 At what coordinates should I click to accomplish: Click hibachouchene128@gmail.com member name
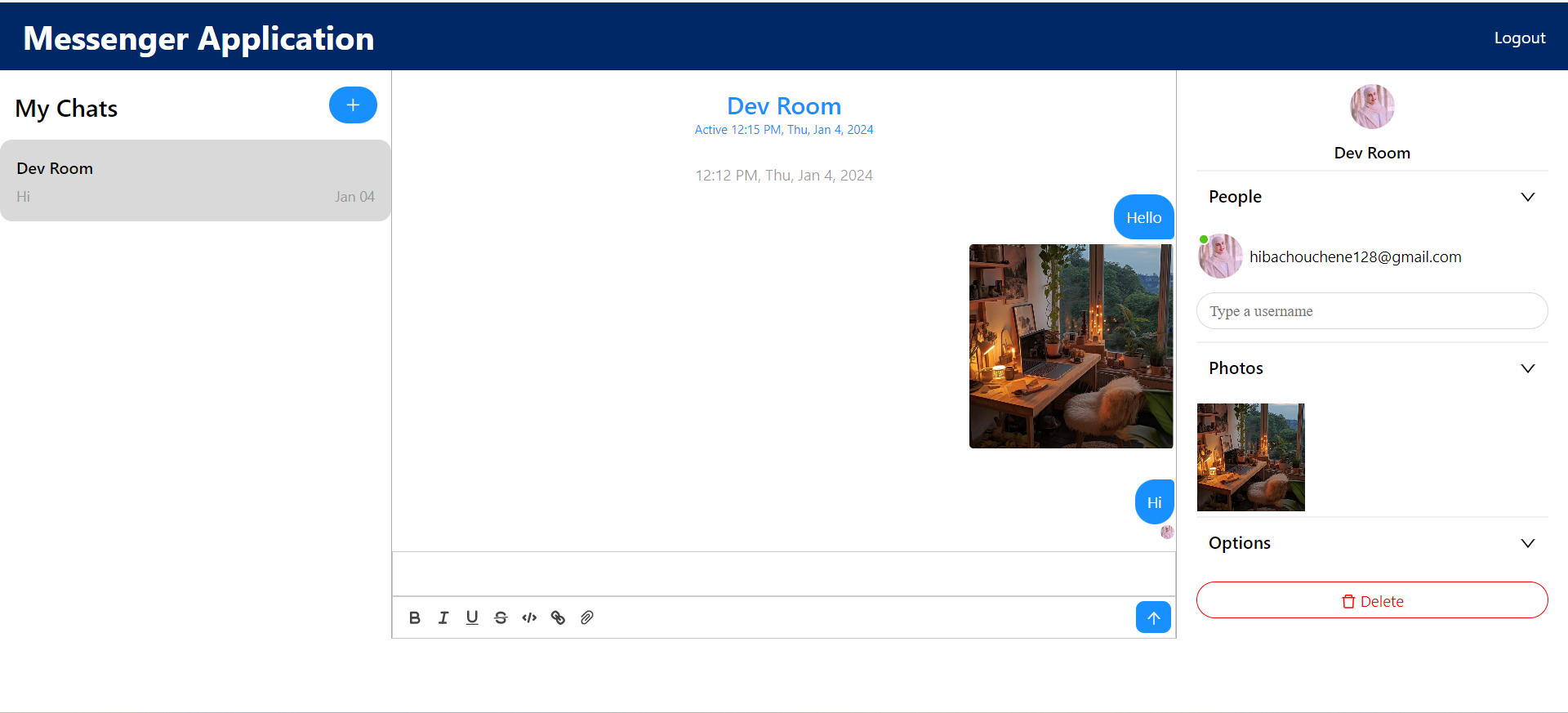[x=1356, y=256]
